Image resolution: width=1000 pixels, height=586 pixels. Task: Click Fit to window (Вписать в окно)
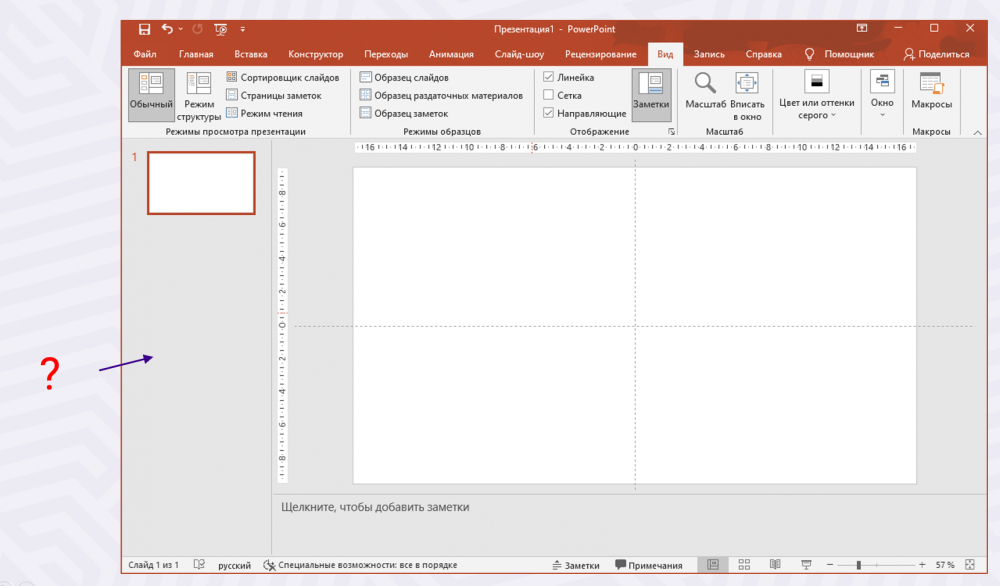coord(747,95)
